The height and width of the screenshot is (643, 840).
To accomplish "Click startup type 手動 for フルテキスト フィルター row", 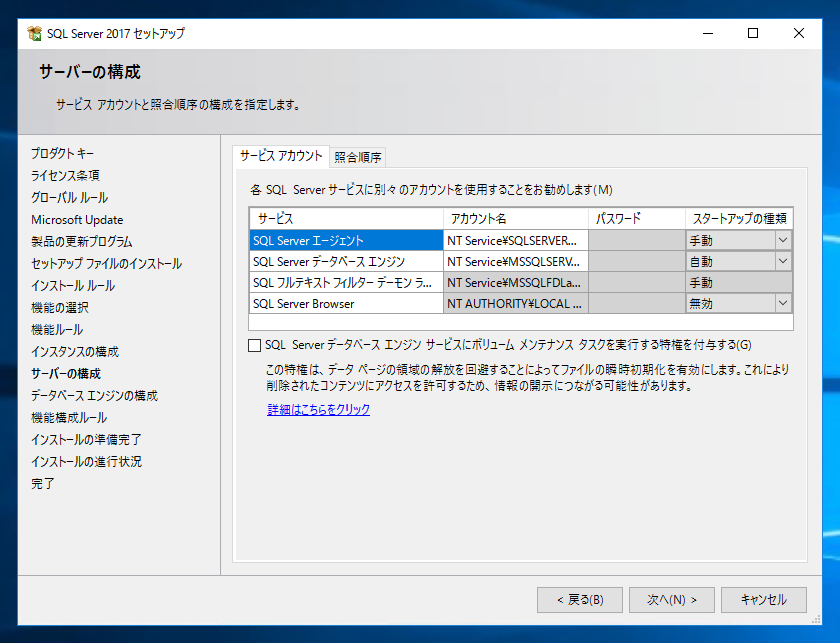I will (739, 282).
